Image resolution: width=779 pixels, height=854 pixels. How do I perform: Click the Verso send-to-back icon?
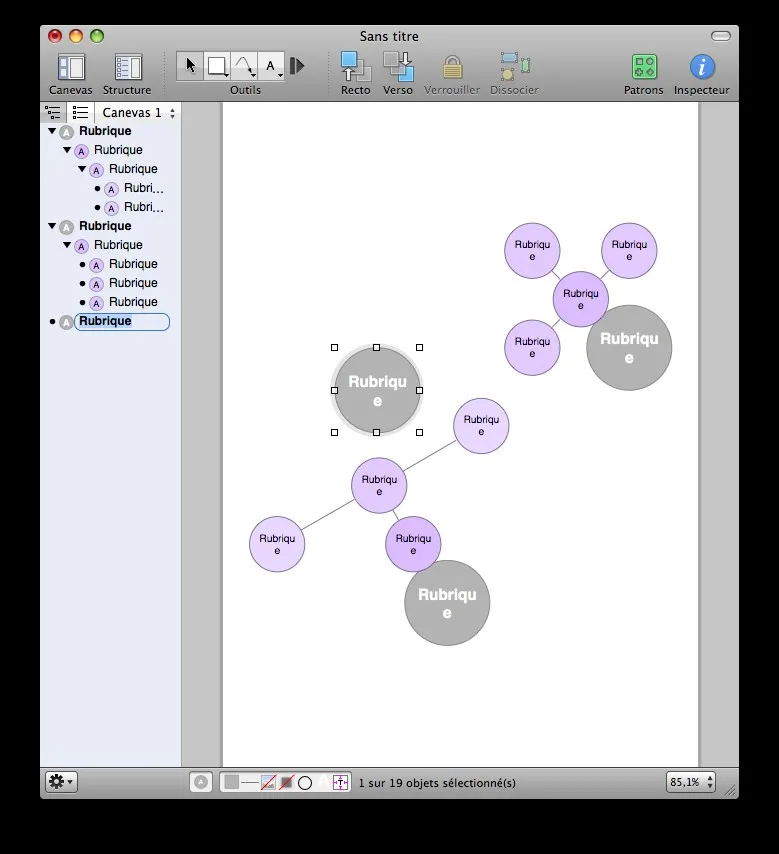pyautogui.click(x=398, y=66)
